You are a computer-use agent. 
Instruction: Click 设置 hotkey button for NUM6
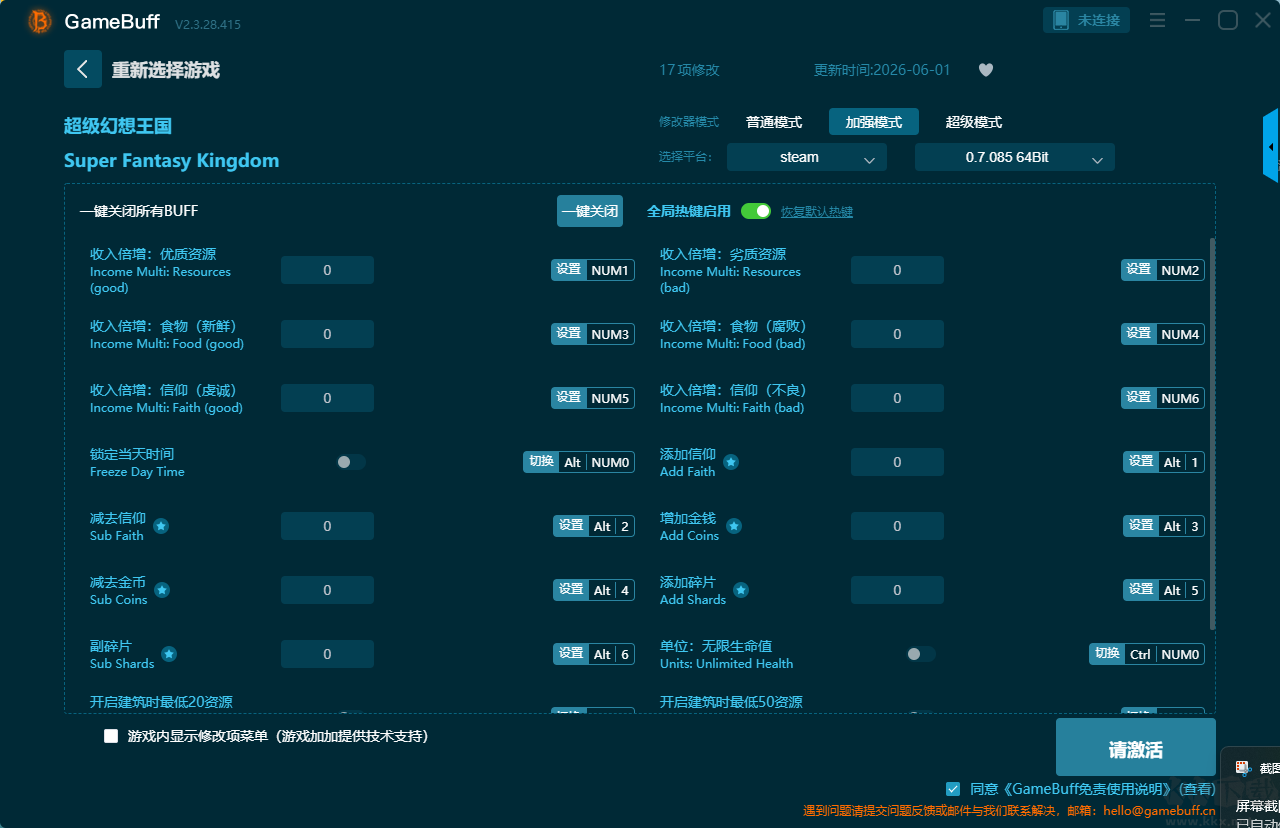point(1139,398)
